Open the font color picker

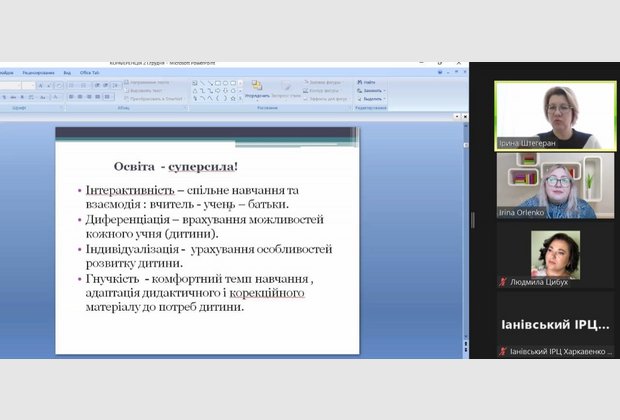pyautogui.click(x=57, y=97)
